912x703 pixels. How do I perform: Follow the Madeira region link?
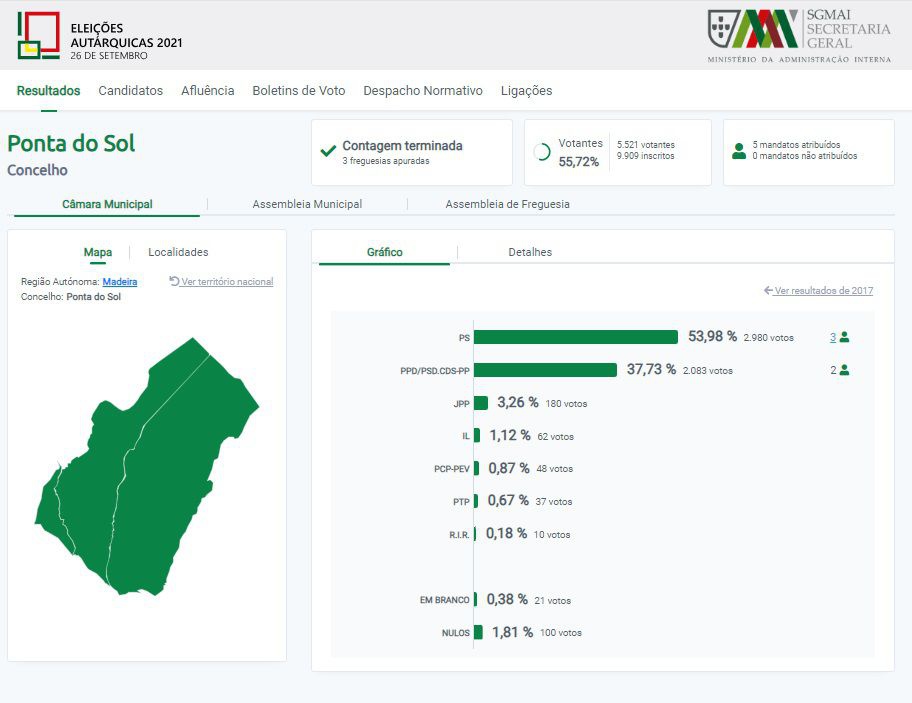point(120,282)
